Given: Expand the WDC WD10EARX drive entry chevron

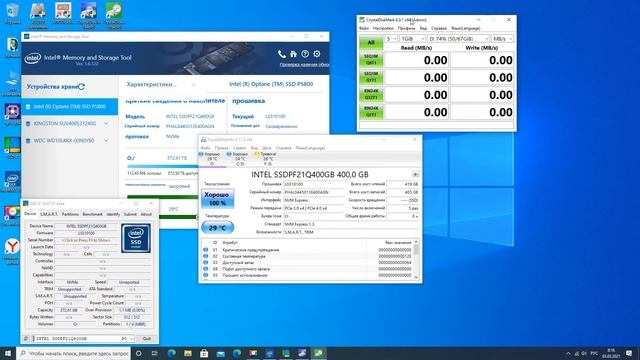Looking at the screenshot, I should (106, 140).
